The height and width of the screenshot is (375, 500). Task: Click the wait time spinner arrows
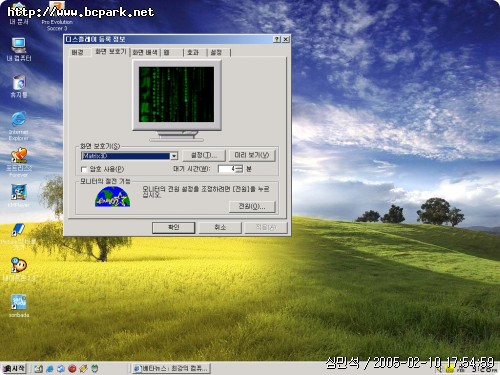tap(239, 169)
